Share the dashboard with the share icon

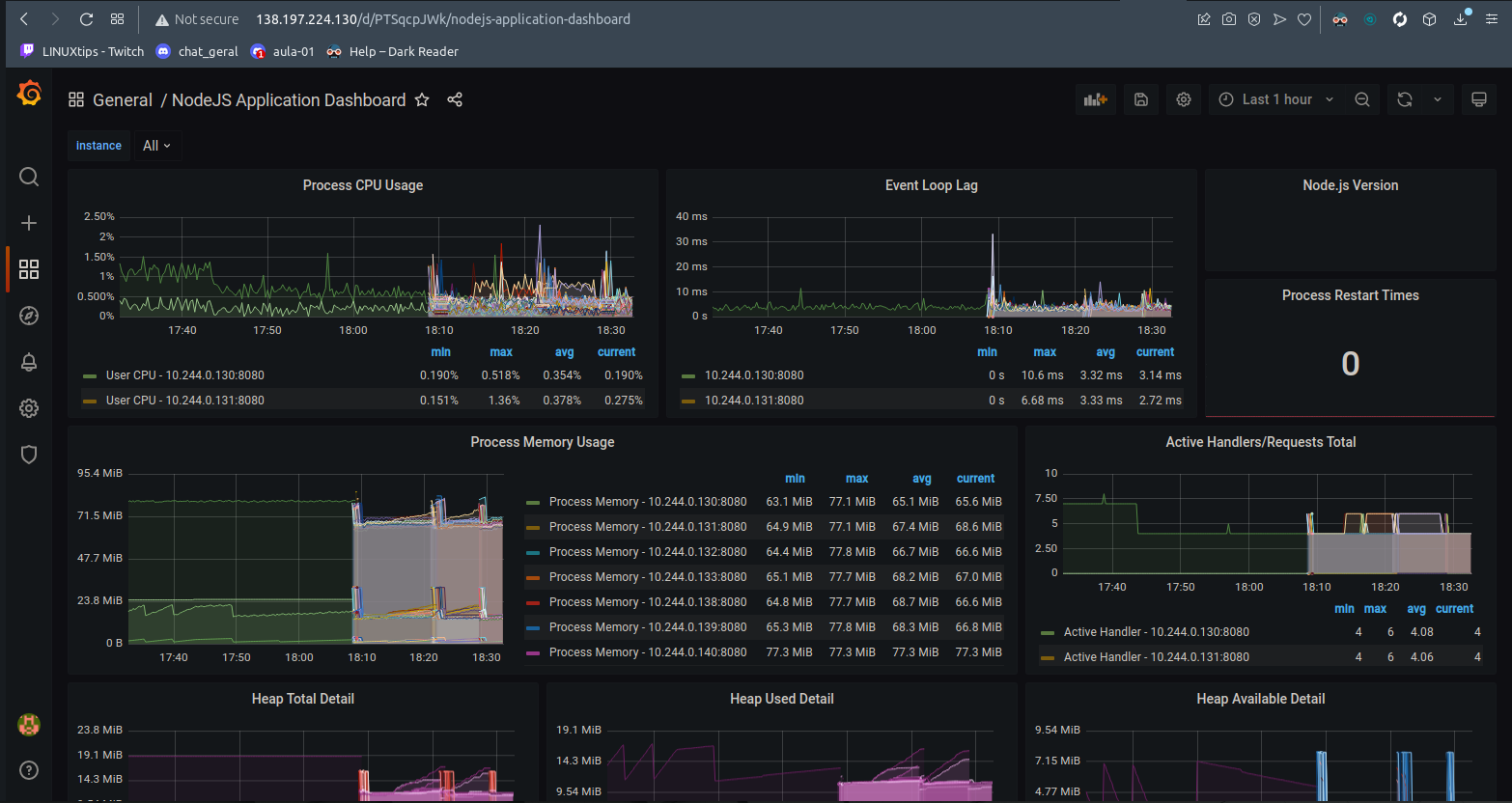click(455, 99)
